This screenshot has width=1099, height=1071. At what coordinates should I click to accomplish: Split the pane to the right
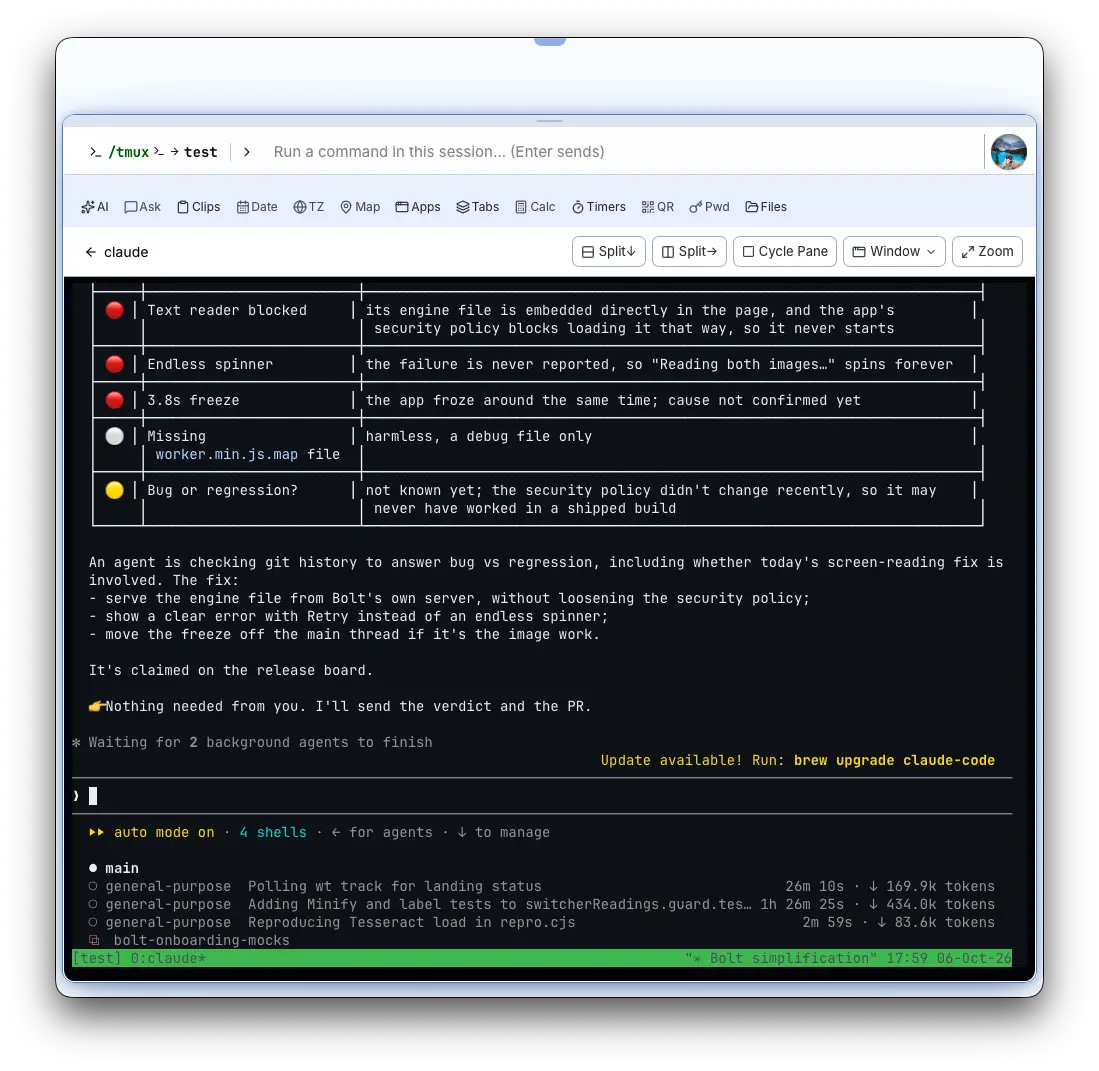pyautogui.click(x=689, y=252)
